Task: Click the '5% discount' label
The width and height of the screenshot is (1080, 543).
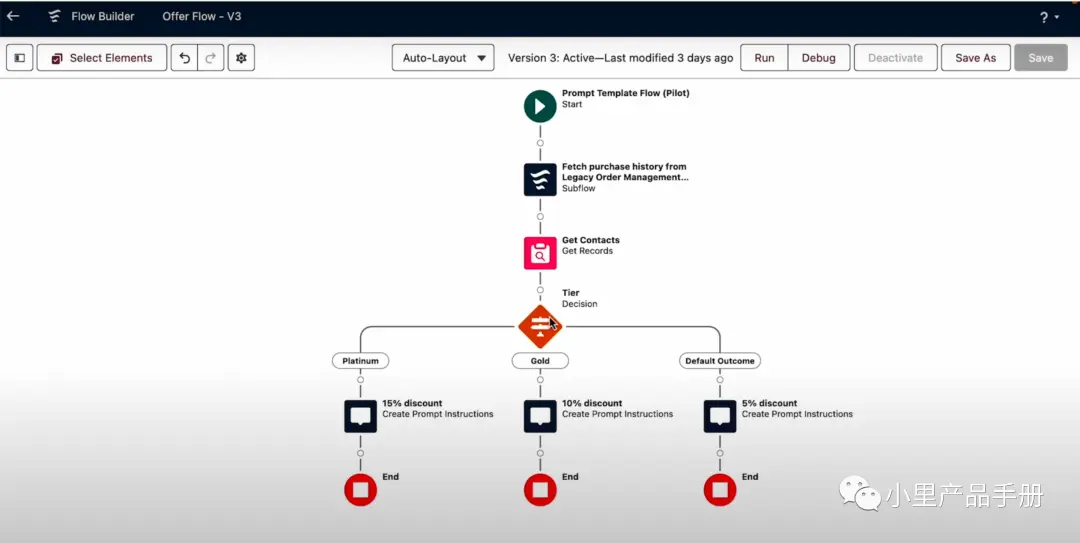Action: 769,403
